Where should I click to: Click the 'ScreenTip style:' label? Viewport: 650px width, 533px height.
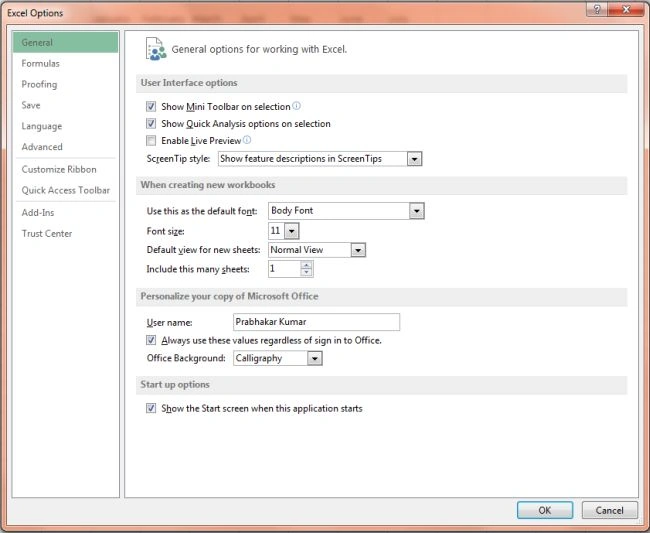click(178, 159)
